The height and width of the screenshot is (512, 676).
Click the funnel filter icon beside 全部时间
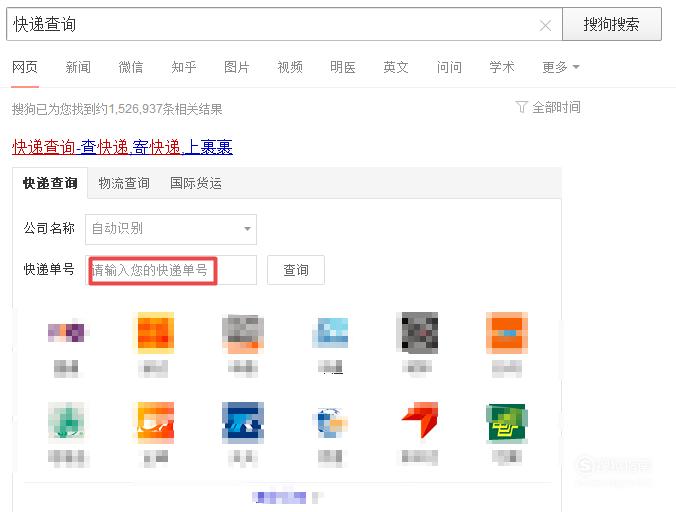[521, 107]
